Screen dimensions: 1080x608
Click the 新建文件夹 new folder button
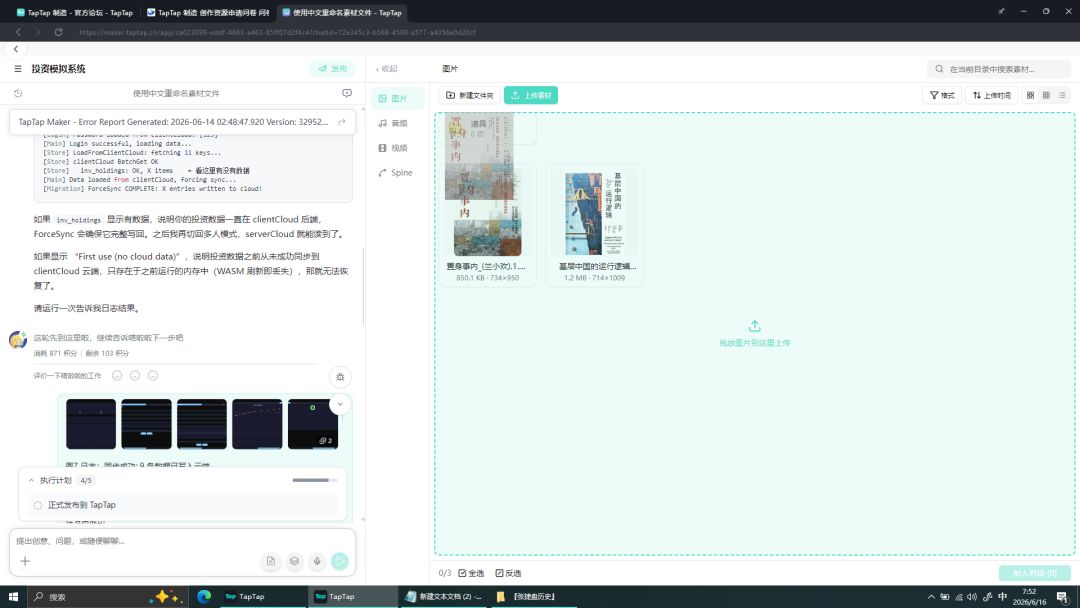pos(470,96)
